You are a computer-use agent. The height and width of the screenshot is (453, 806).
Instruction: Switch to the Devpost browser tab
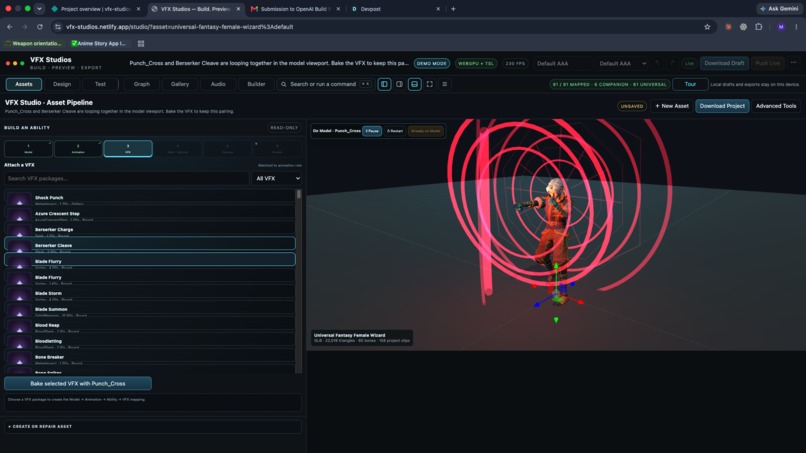[x=395, y=9]
